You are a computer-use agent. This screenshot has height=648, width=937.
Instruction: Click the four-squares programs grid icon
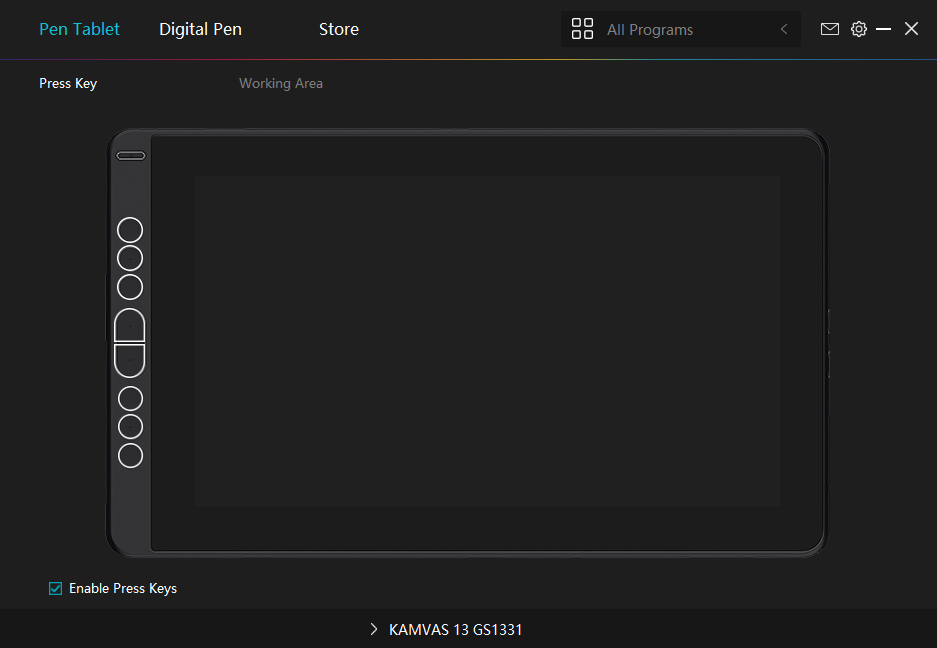(x=582, y=29)
